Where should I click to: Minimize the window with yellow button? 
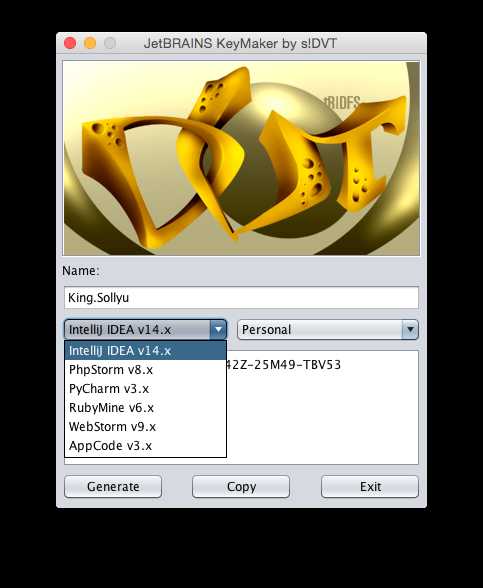tap(90, 43)
